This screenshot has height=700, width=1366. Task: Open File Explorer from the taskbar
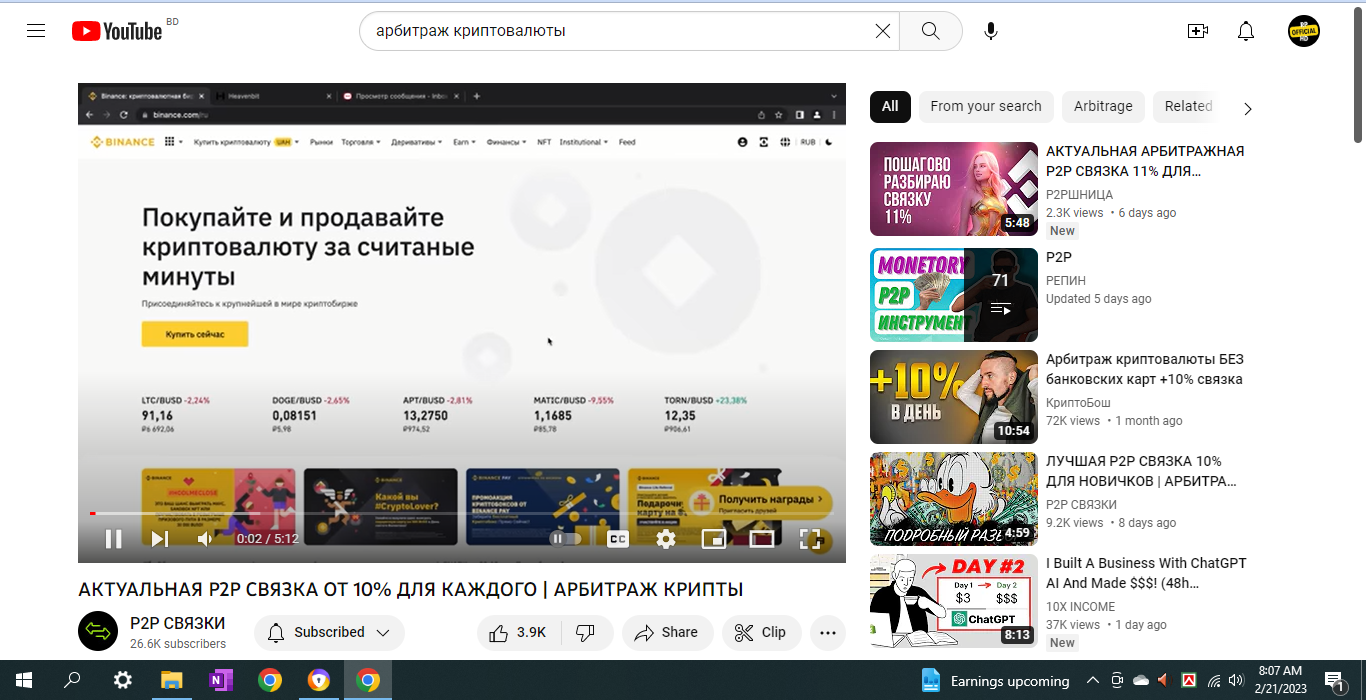click(171, 680)
